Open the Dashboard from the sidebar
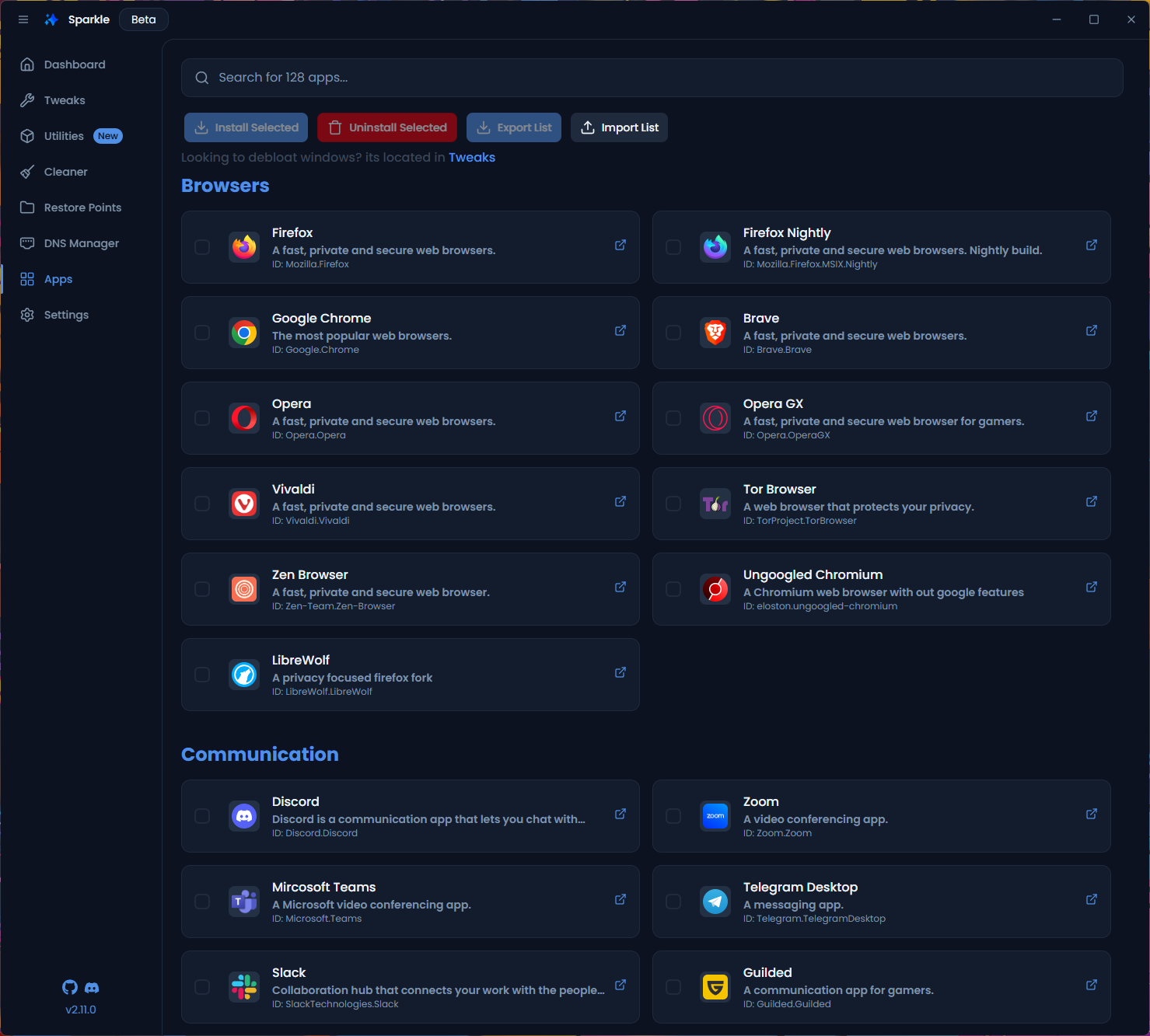Viewport: 1150px width, 1036px height. [x=74, y=64]
